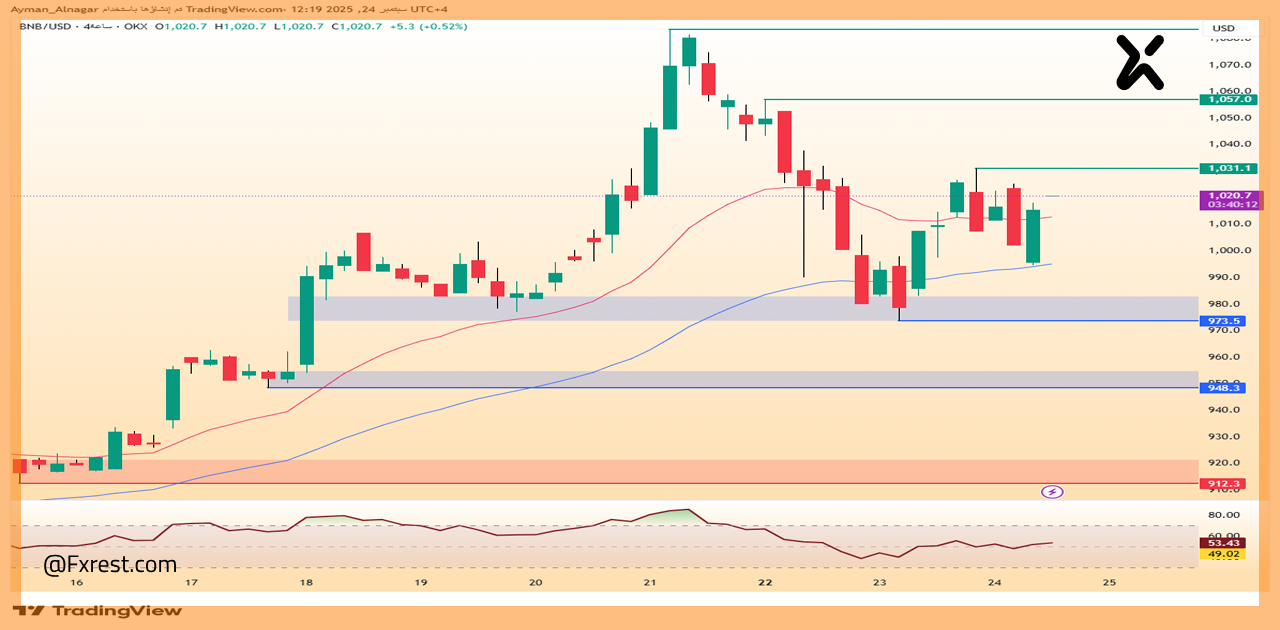
Task: Click the black X logo at top right
Action: click(x=1140, y=62)
